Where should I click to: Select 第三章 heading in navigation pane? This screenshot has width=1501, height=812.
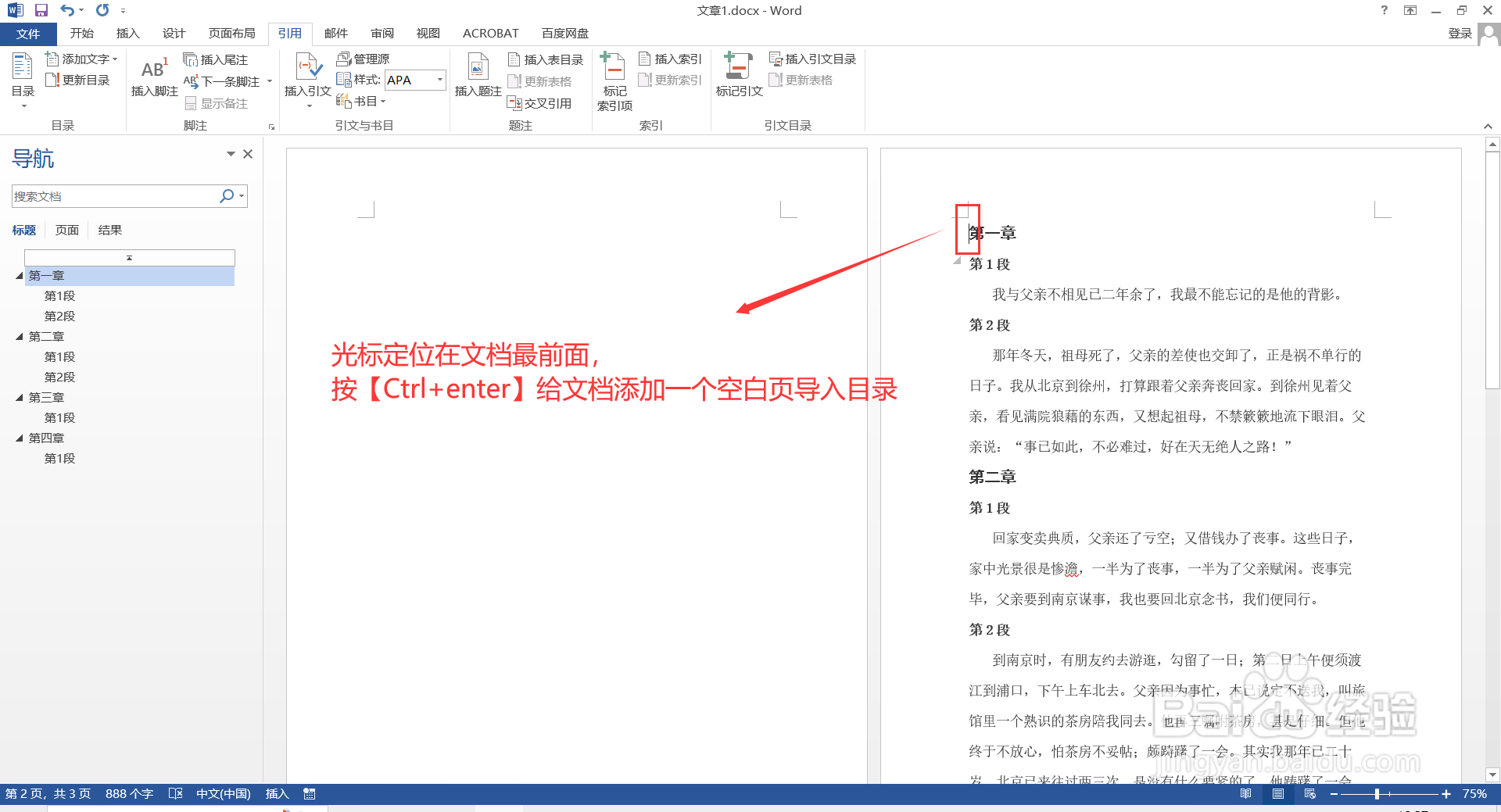(x=46, y=397)
